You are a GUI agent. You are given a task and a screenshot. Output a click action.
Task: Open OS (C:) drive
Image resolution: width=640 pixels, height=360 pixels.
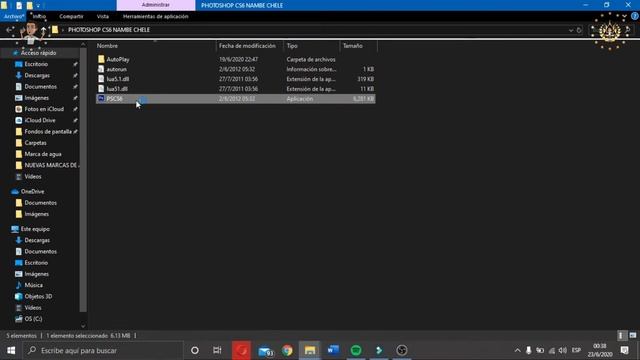[x=33, y=319]
